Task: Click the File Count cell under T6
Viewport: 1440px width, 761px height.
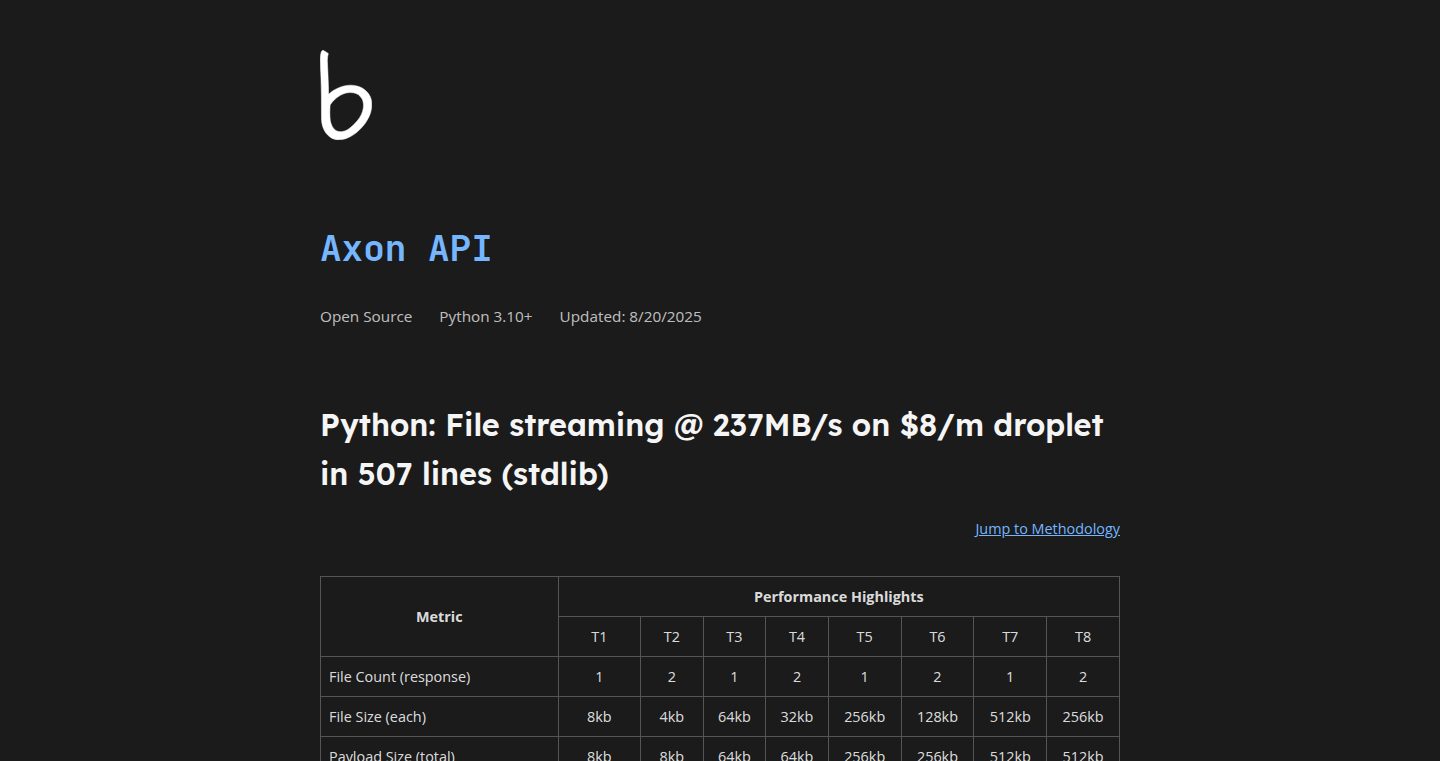Action: coord(937,677)
